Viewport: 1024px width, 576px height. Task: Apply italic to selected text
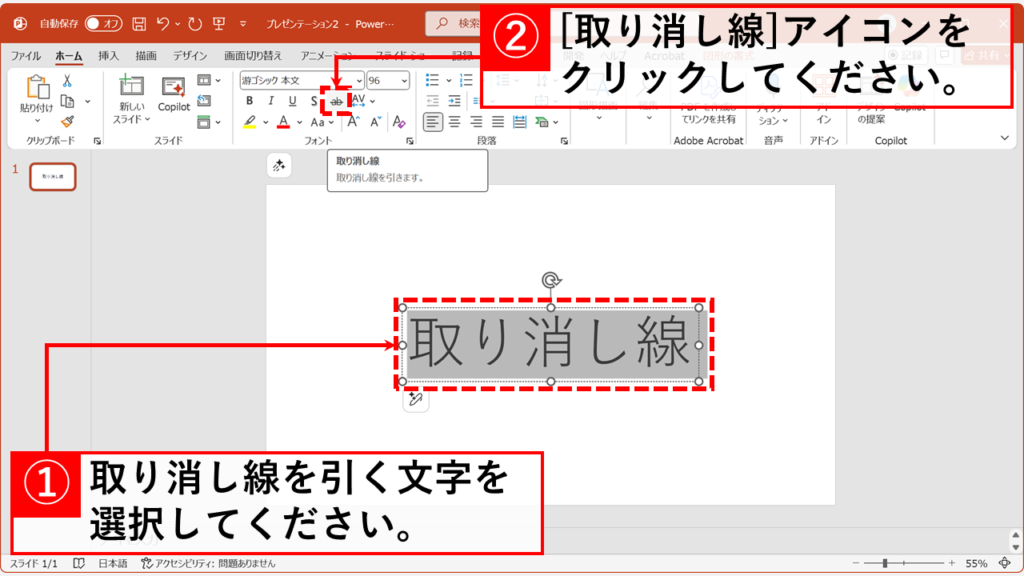270,101
